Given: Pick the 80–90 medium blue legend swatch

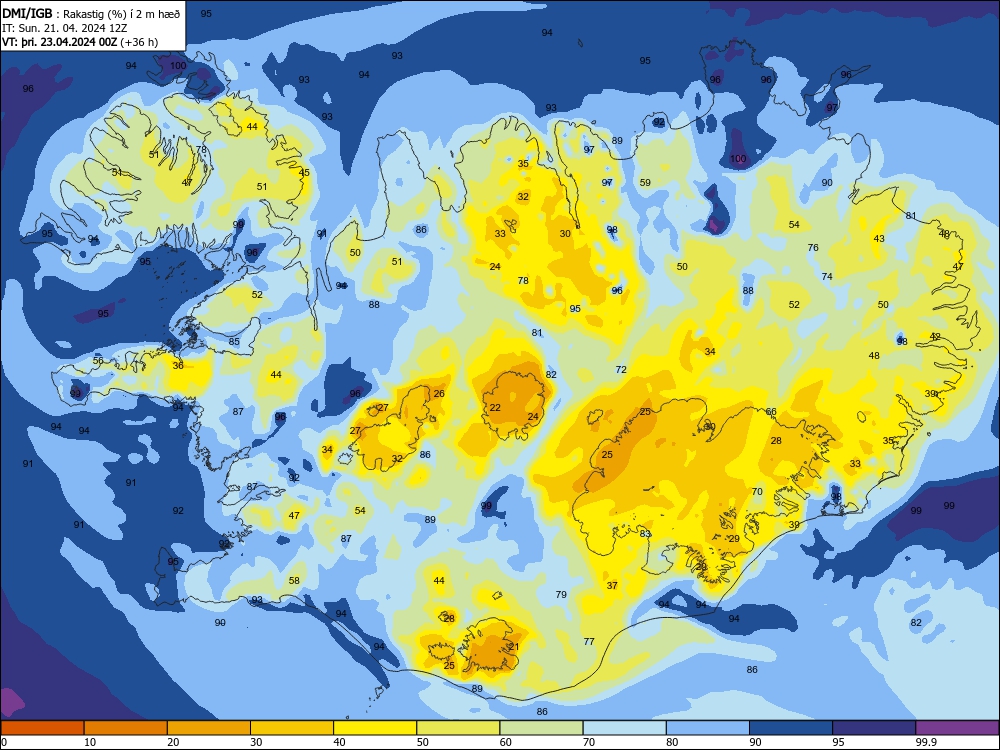Looking at the screenshot, I should 707,728.
